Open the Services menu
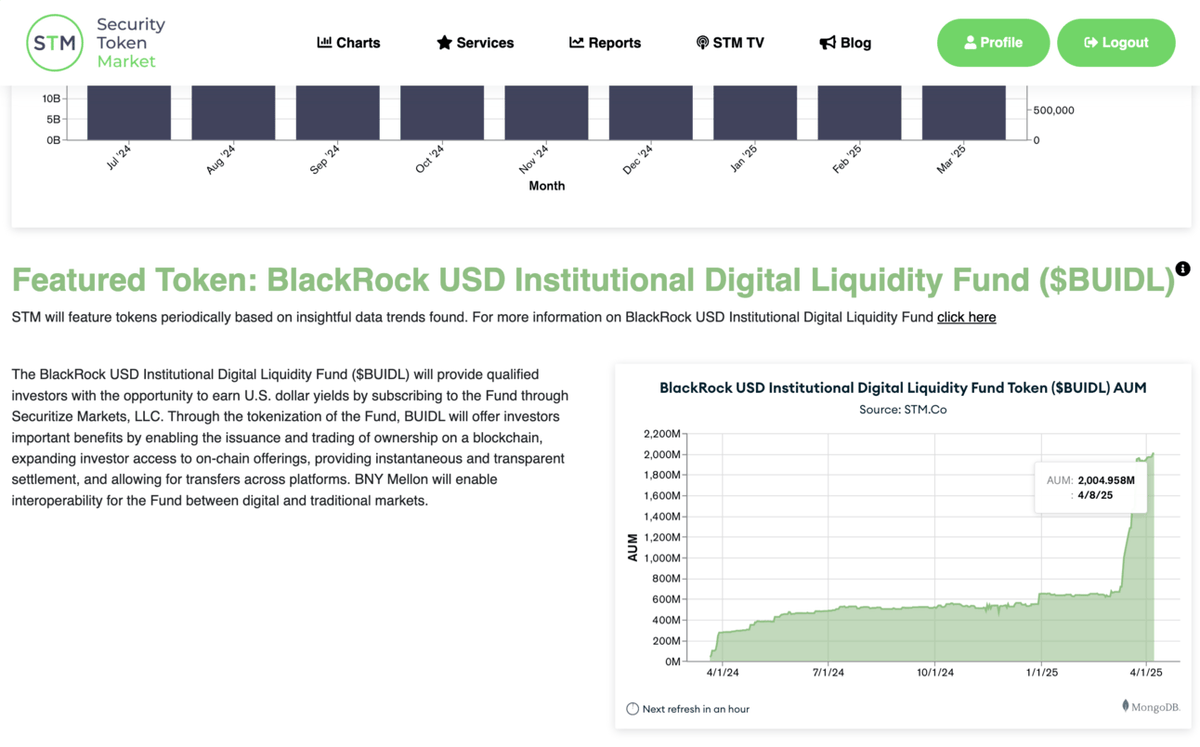 click(475, 42)
